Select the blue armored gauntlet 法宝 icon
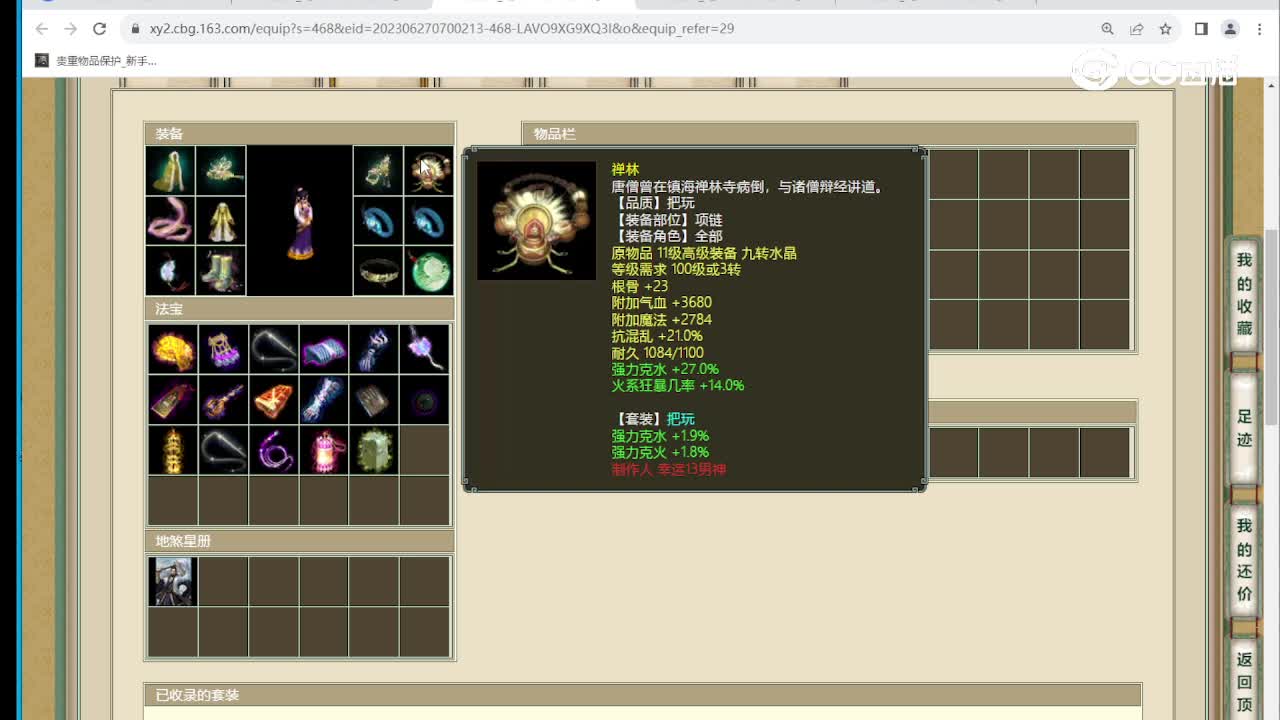Viewport: 1280px width, 720px height. (324, 400)
